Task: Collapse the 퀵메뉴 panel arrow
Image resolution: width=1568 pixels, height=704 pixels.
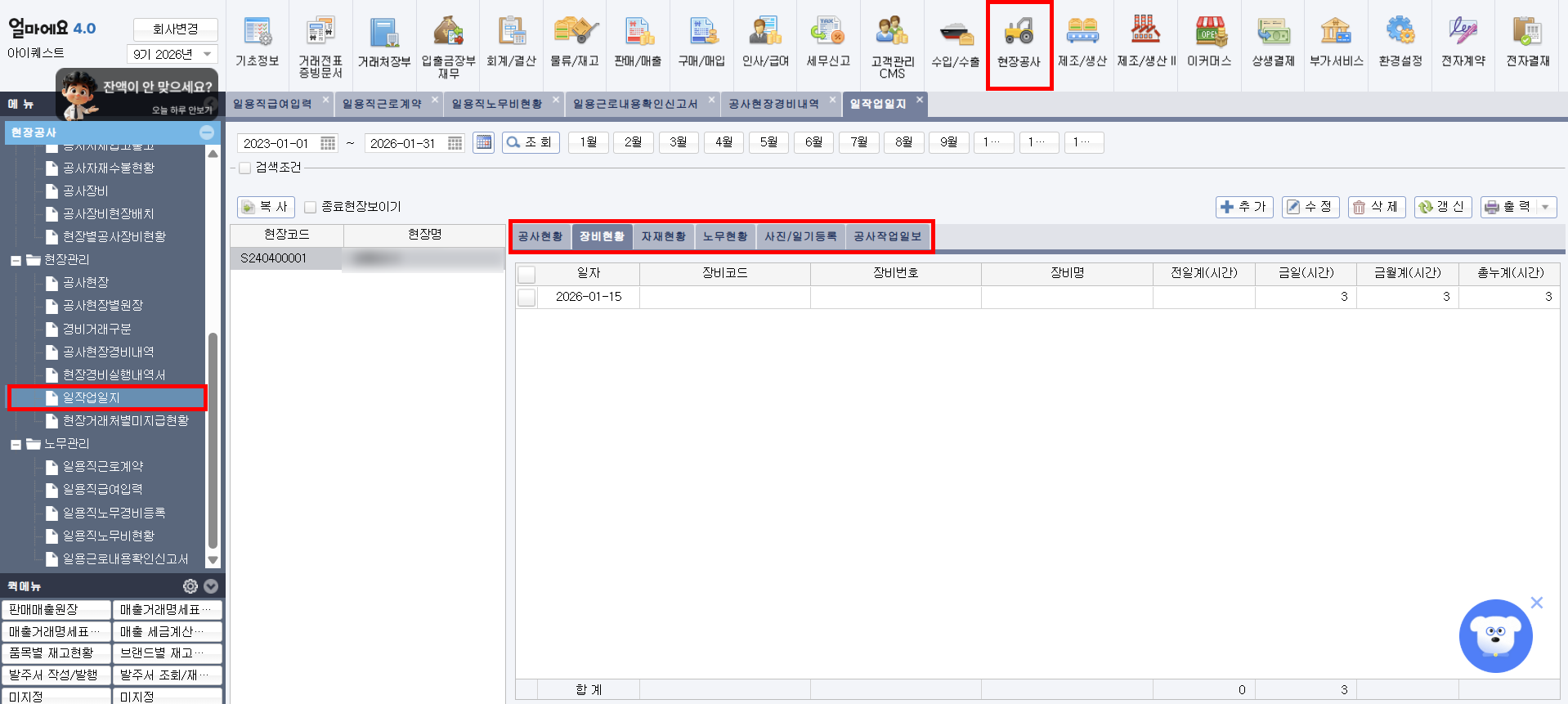Action: [211, 586]
